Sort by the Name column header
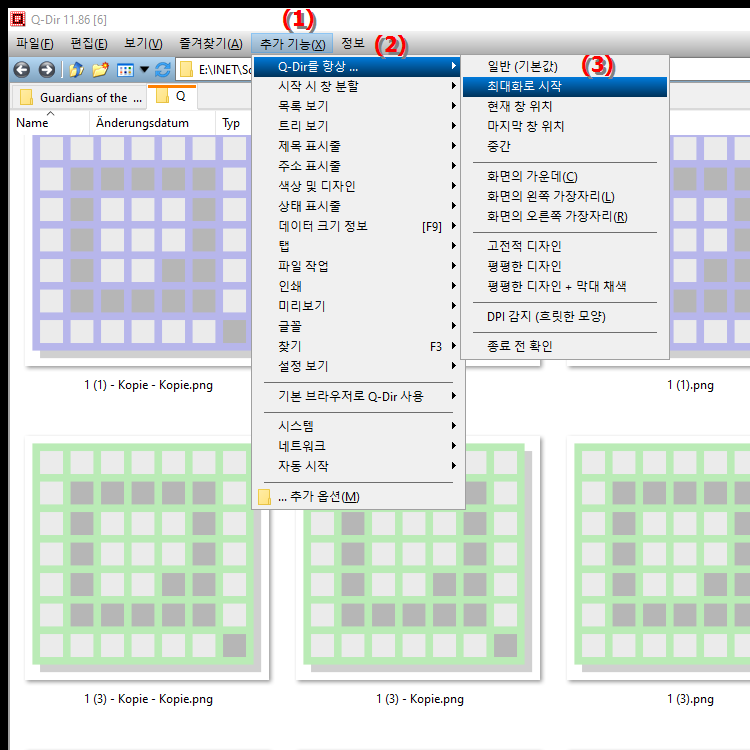Screen dimensions: 750x750 click(50, 123)
